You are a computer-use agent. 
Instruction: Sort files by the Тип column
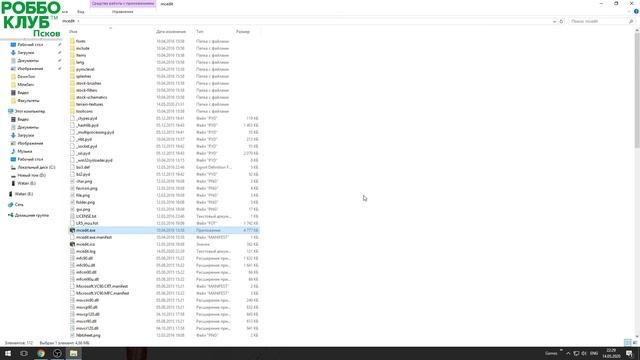200,31
